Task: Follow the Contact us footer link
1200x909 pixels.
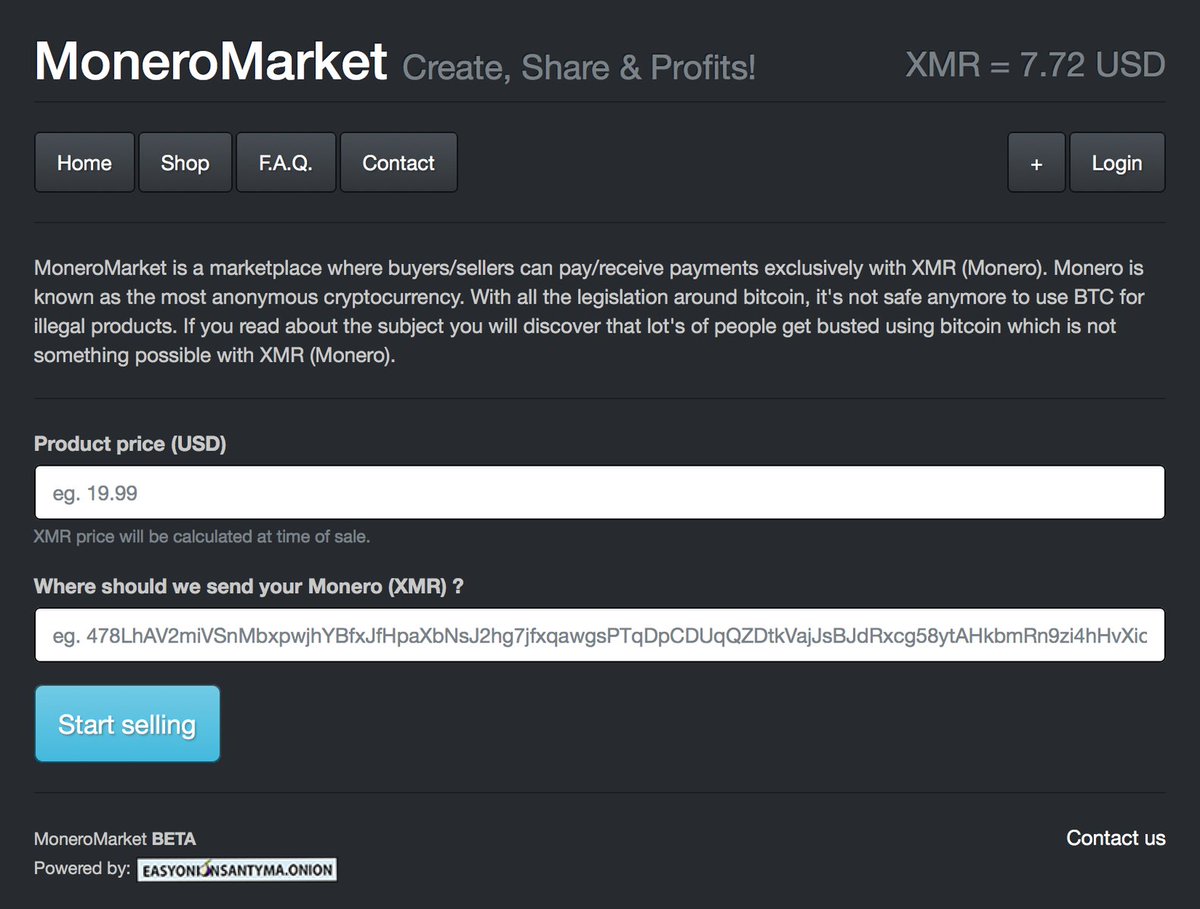Action: coord(1116,838)
